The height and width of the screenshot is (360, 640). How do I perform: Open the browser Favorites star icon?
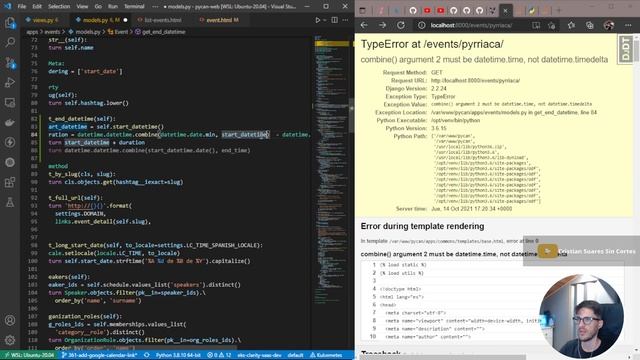click(571, 25)
